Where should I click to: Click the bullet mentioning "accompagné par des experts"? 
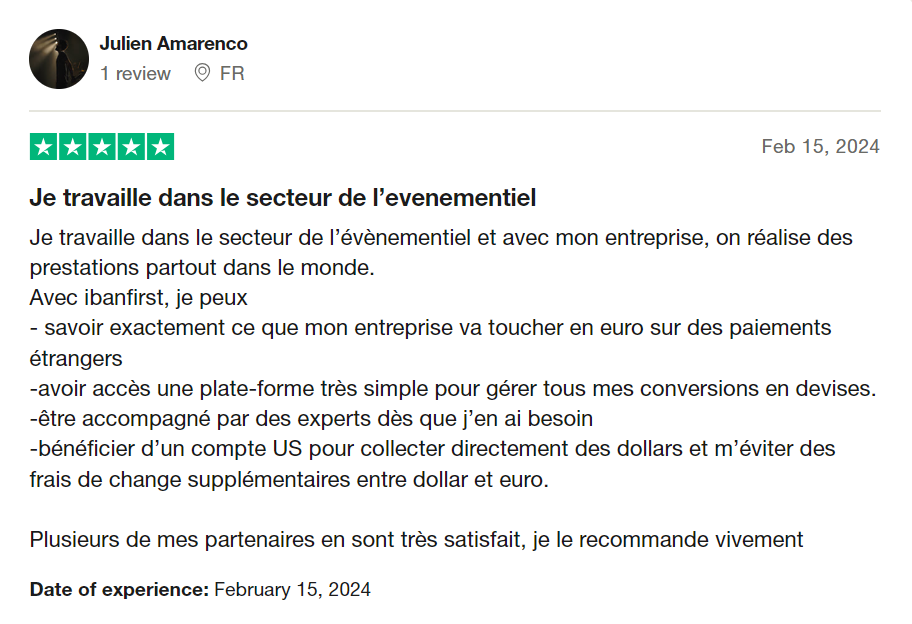[311, 417]
